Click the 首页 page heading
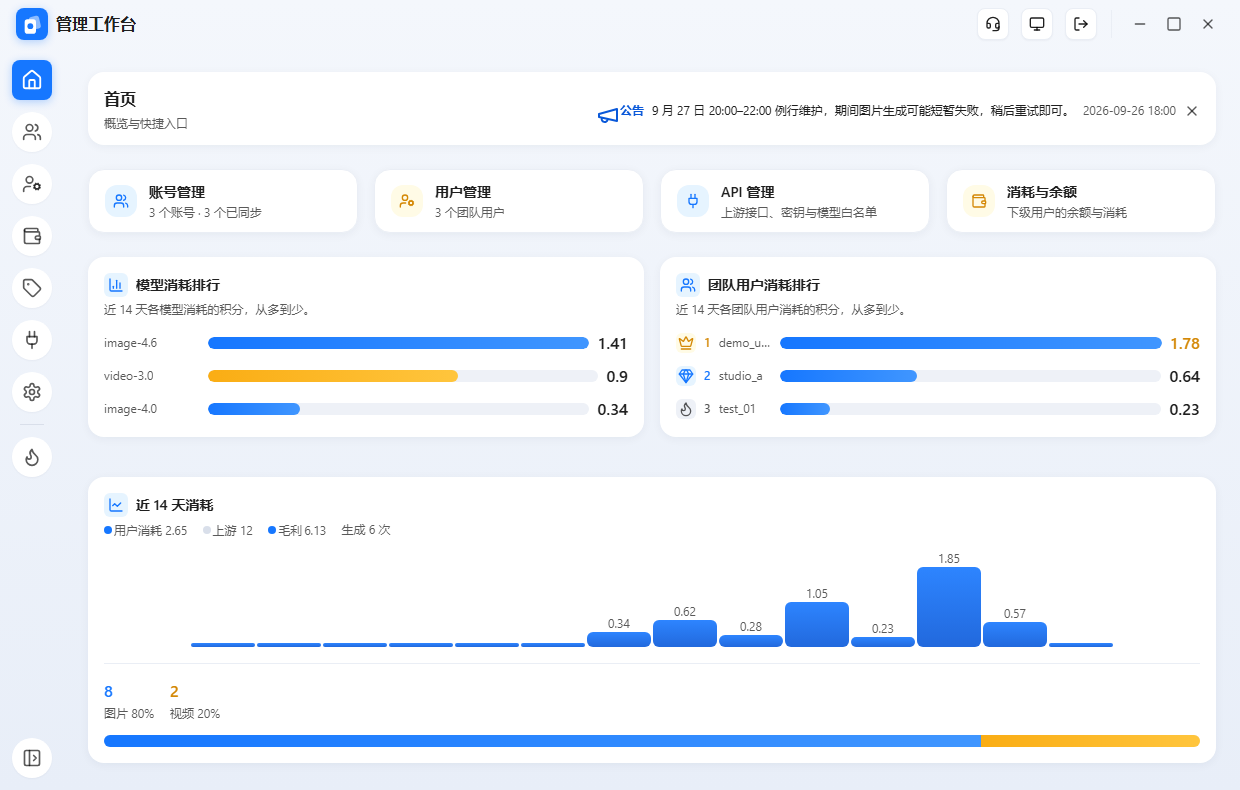Screen dimensions: 1240x790 (120, 99)
